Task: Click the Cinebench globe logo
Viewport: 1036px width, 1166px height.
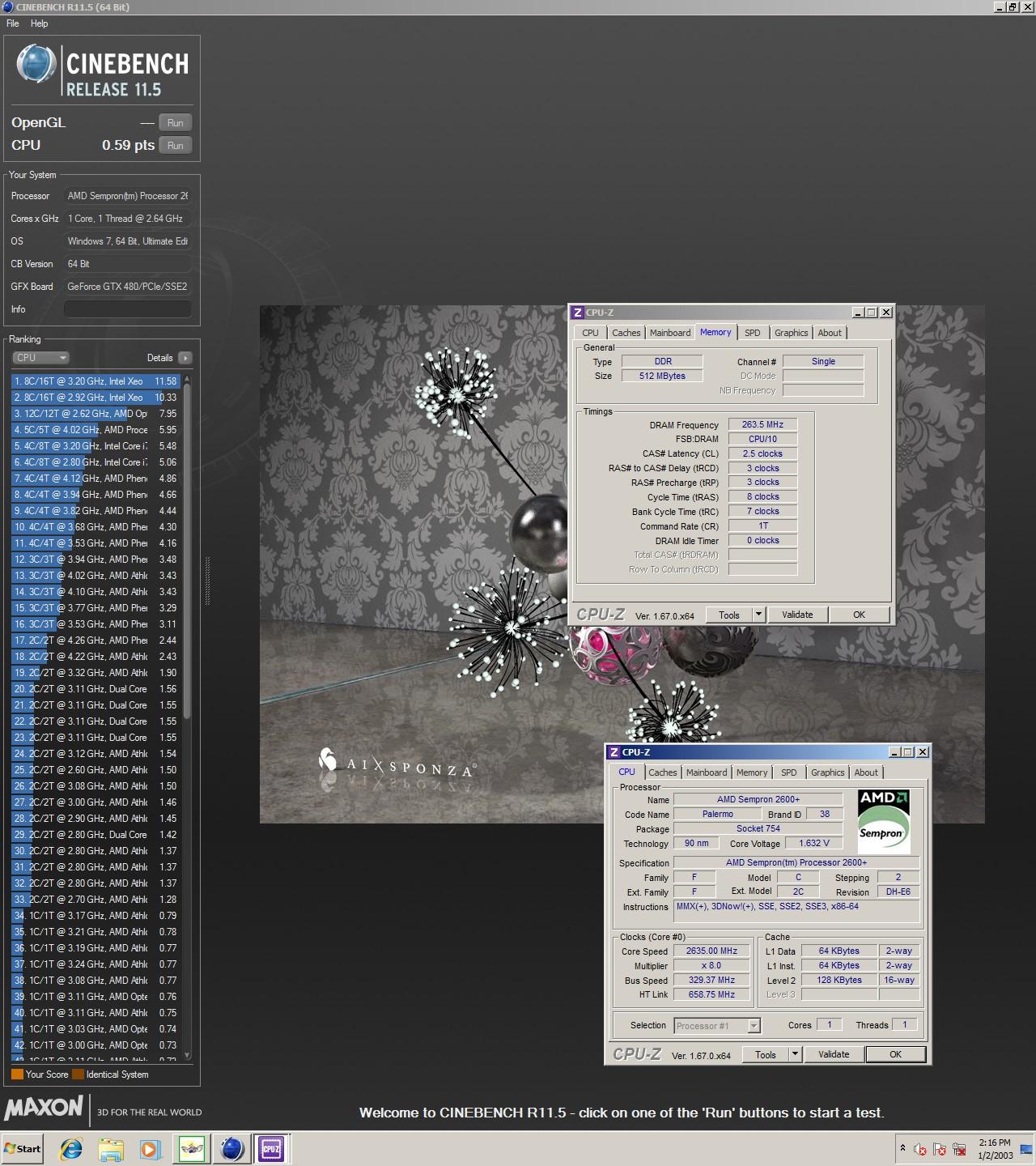Action: click(x=36, y=64)
